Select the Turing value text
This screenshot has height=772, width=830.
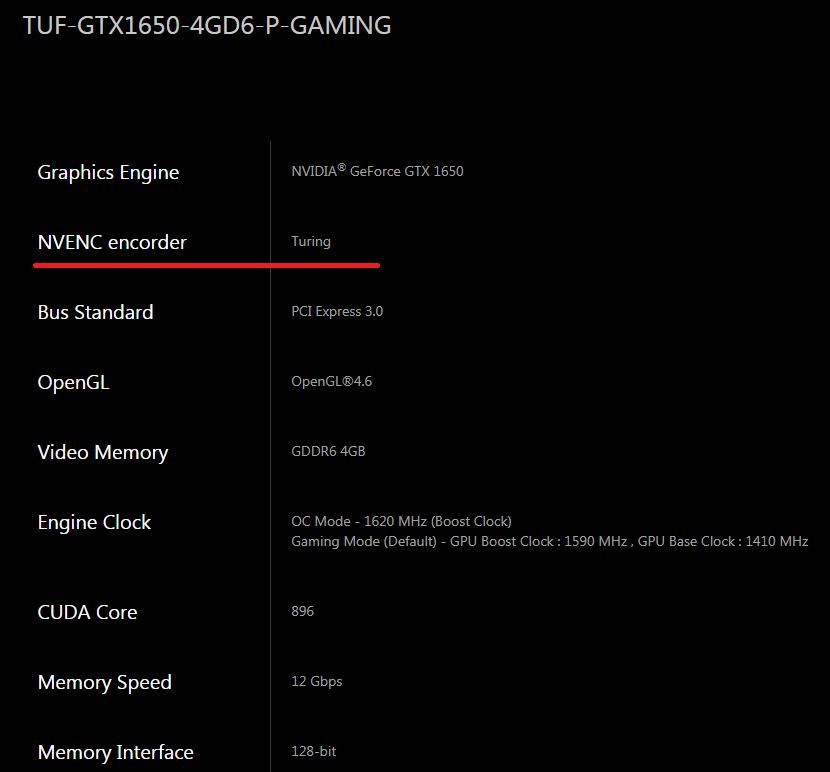[311, 241]
